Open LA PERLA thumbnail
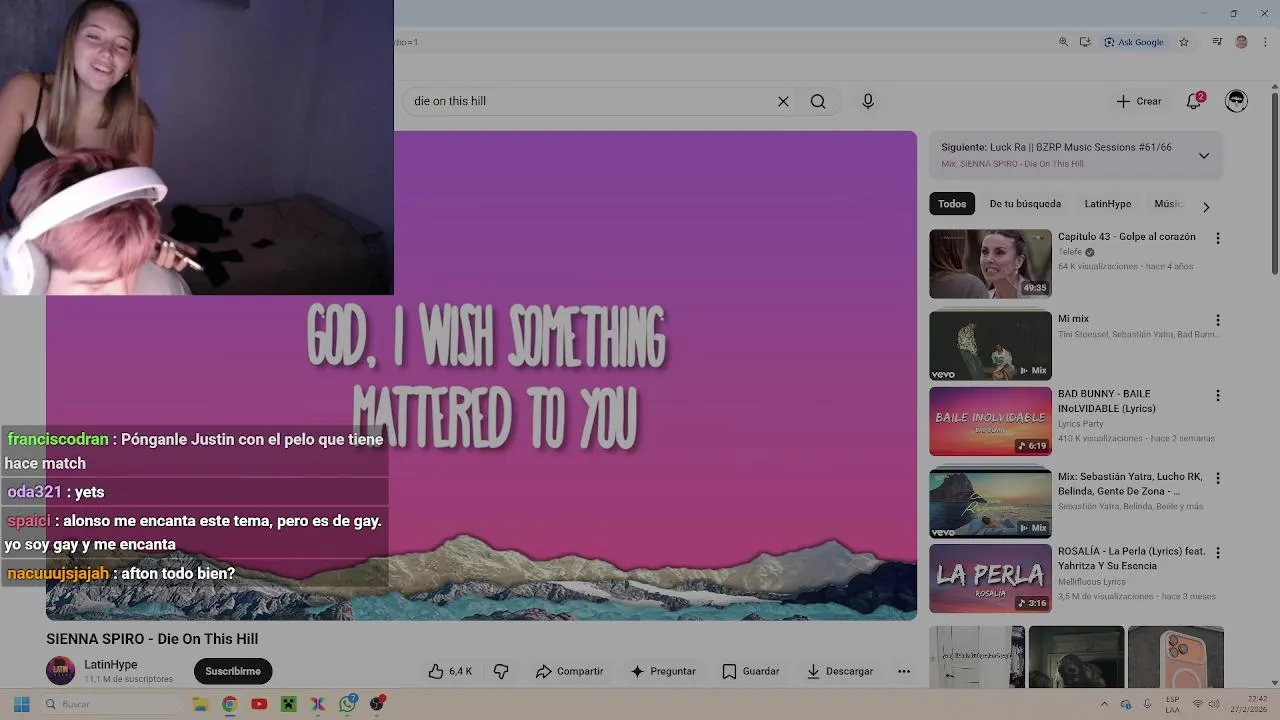The image size is (1280, 720). point(990,578)
